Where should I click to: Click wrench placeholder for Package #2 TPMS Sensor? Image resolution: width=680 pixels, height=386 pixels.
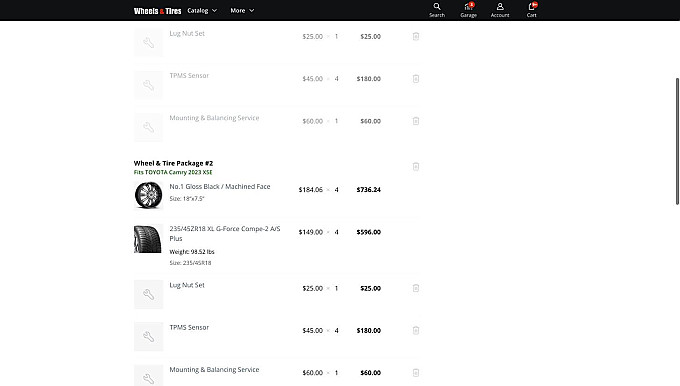tap(148, 337)
